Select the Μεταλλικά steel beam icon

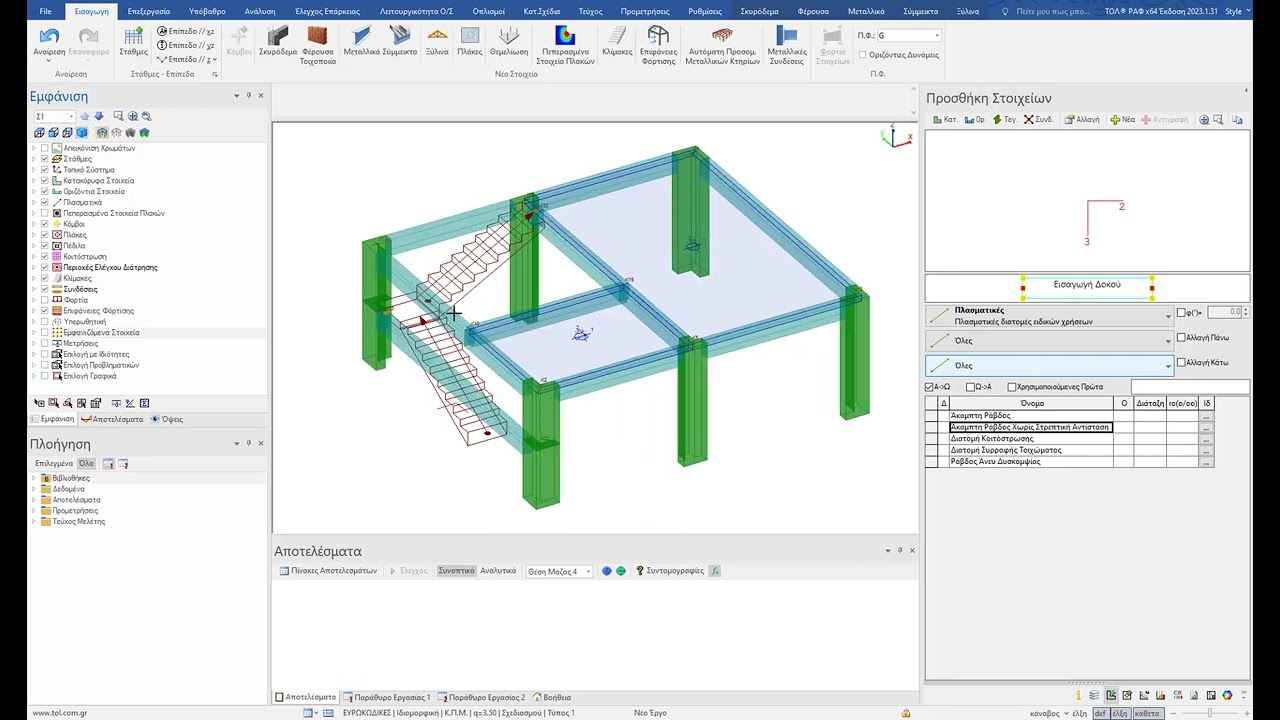tap(361, 37)
